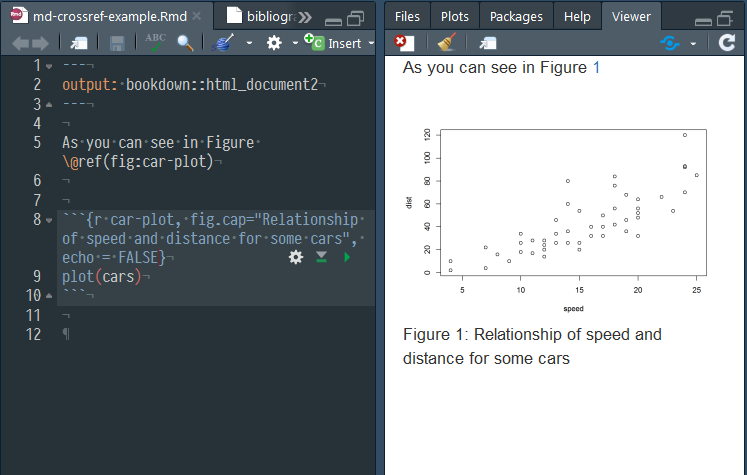
Task: Collapse the YAML header fold at line 3
Action: click(x=49, y=104)
